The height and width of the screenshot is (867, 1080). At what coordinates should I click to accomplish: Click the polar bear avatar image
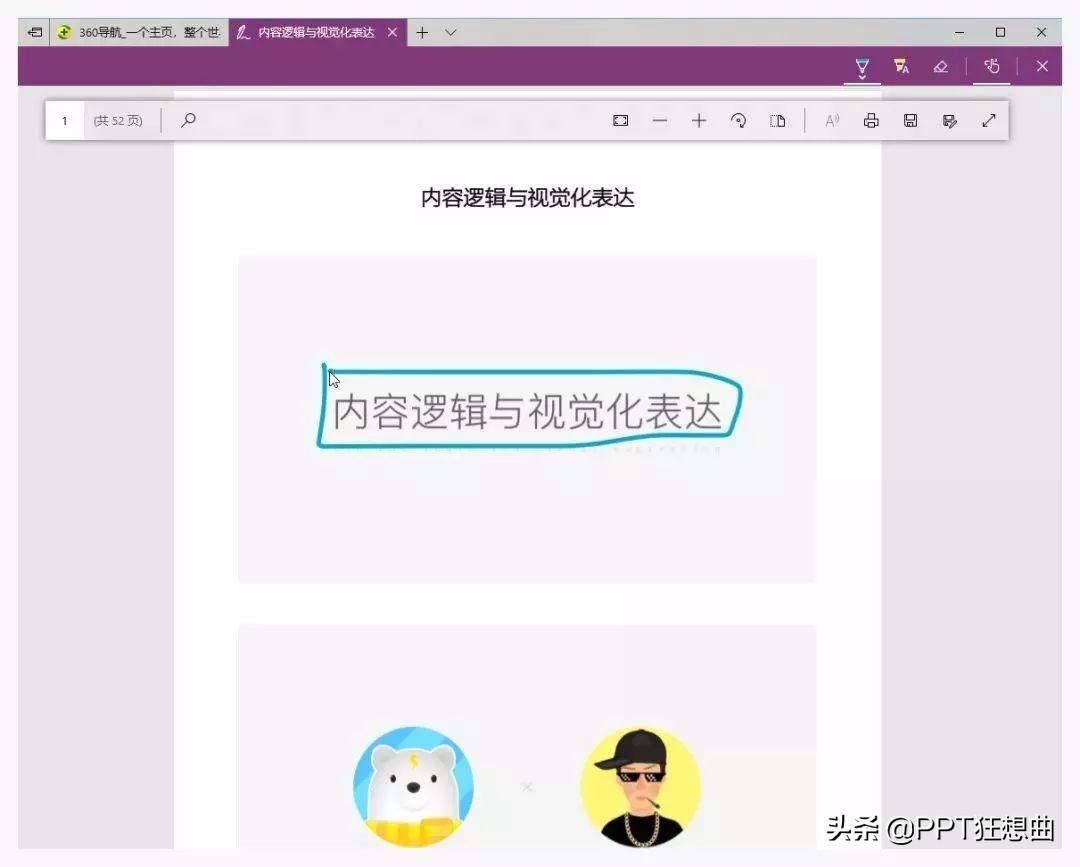(413, 786)
